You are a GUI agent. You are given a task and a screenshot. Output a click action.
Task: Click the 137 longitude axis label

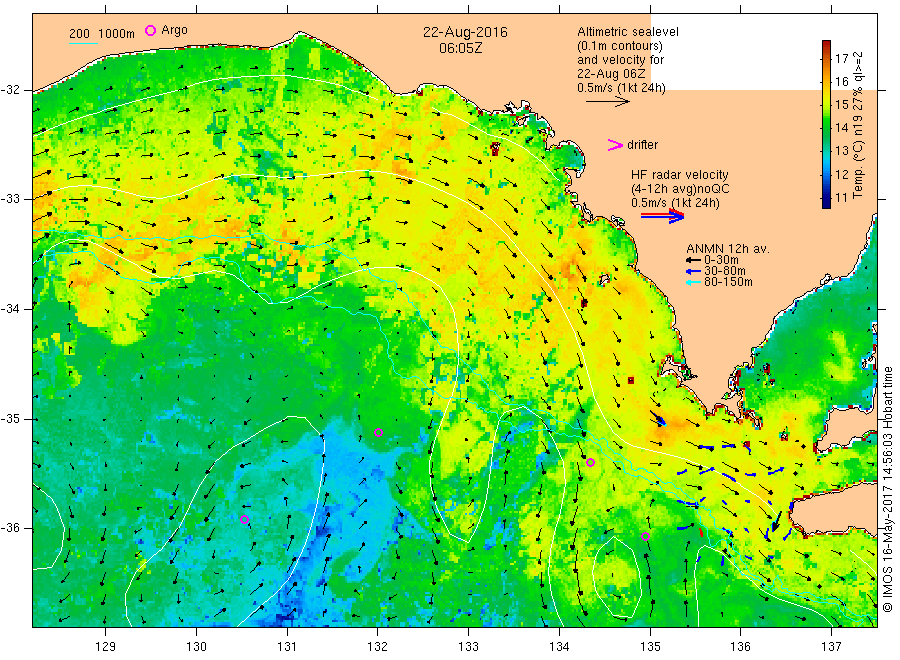831,647
